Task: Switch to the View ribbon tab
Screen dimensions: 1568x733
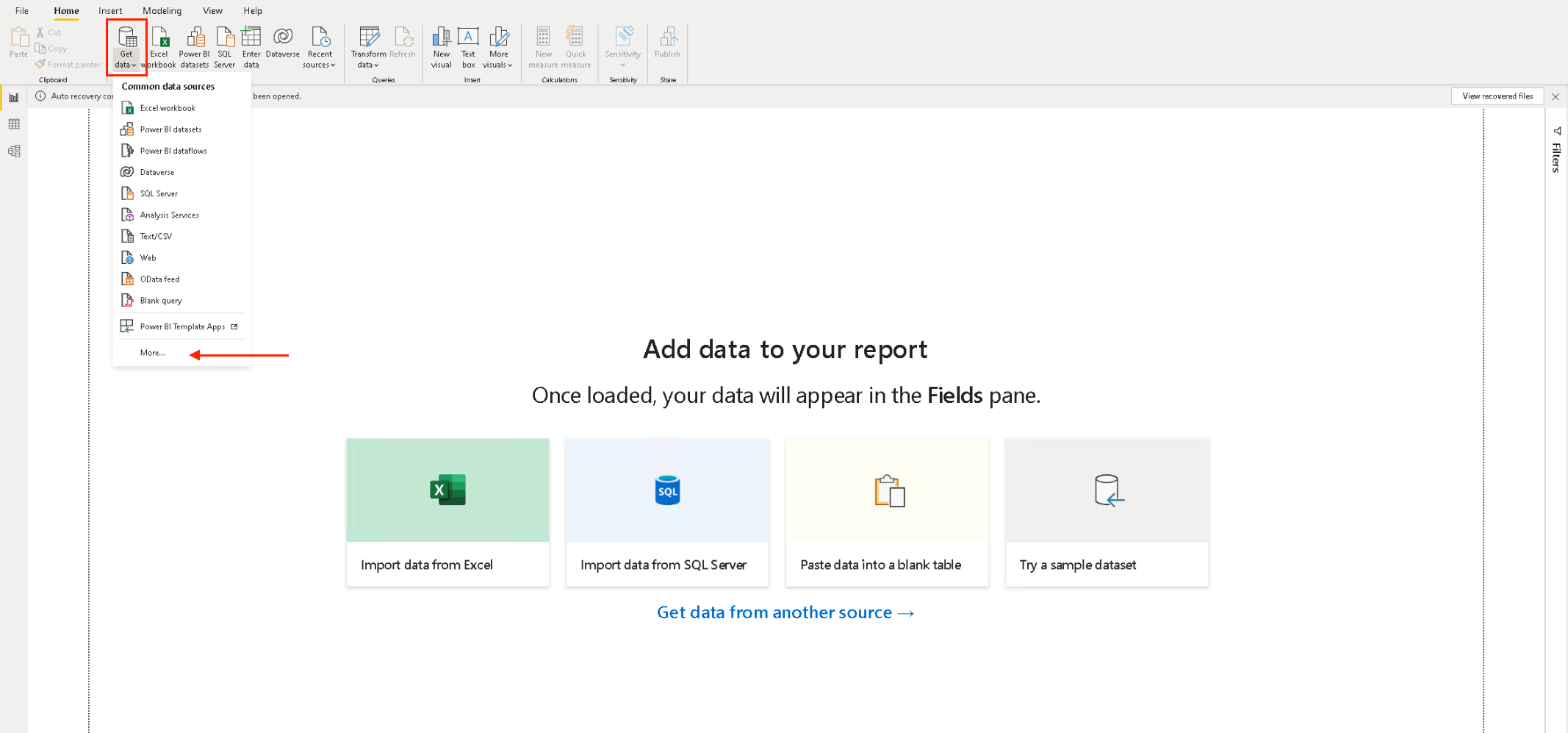Action: (x=212, y=11)
